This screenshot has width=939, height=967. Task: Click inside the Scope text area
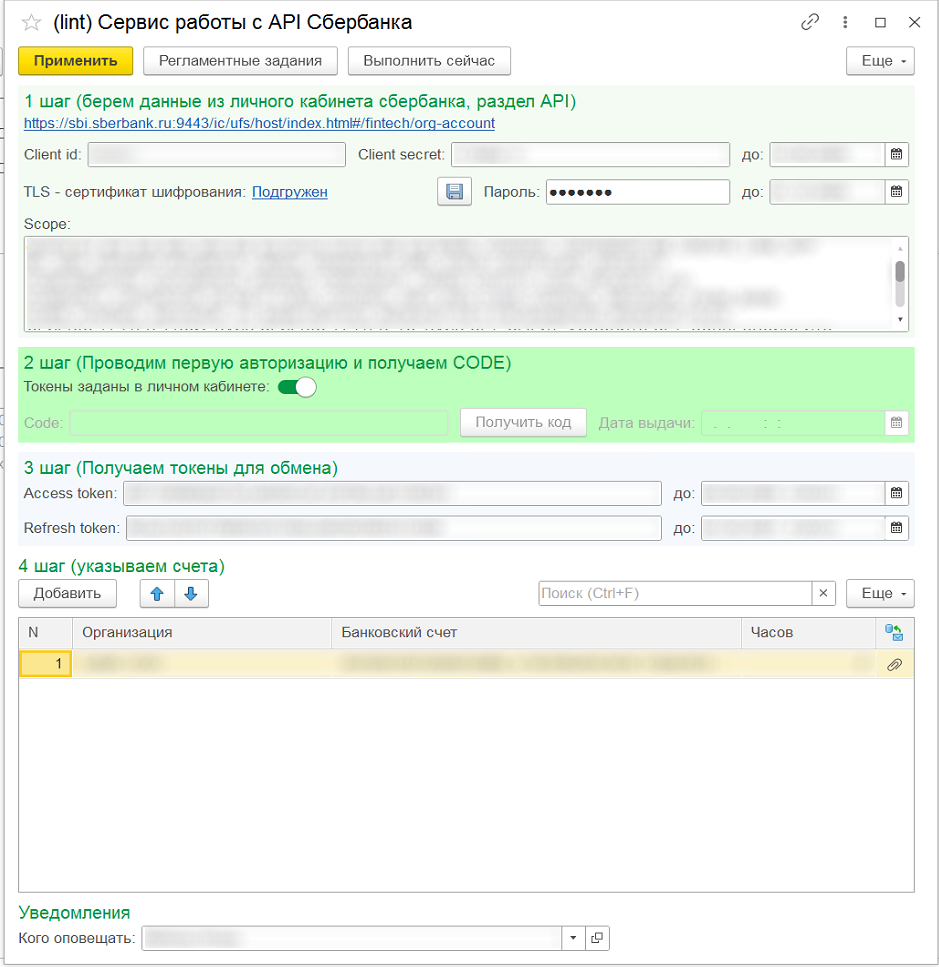(459, 284)
